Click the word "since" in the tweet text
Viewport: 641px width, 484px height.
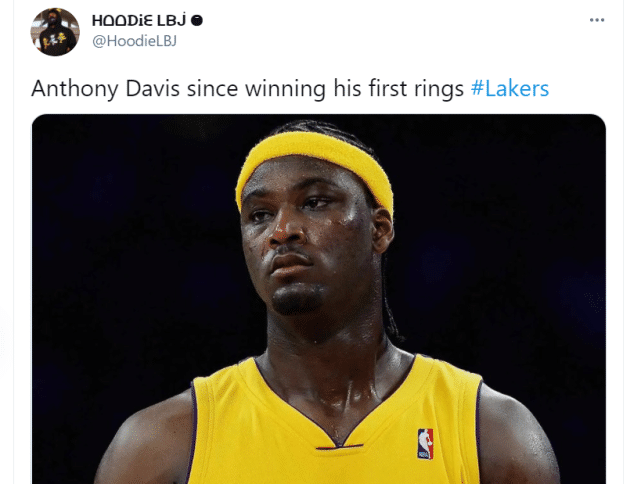coord(212,88)
